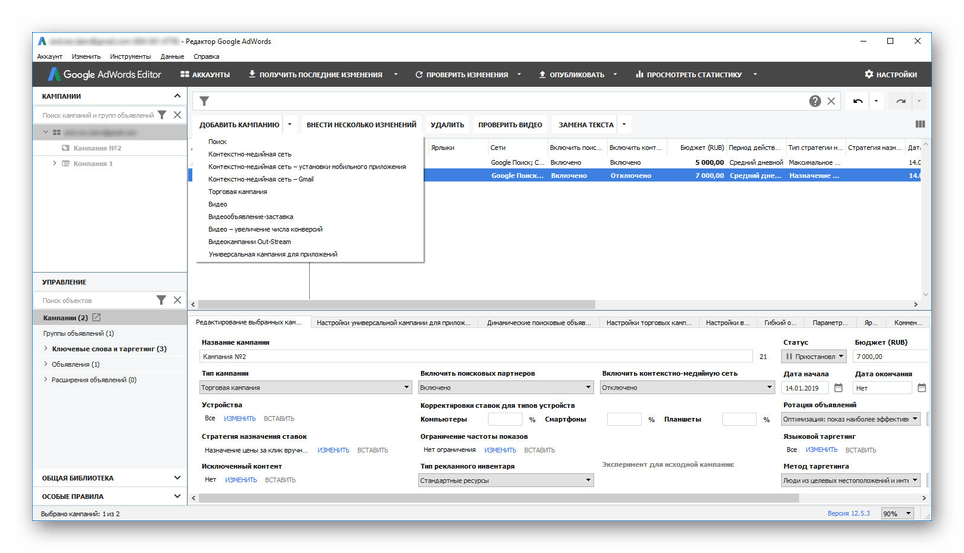Viewport: 964px width, 553px height.
Task: Open Тип рекламного инвентаря combo box
Action: [505, 480]
